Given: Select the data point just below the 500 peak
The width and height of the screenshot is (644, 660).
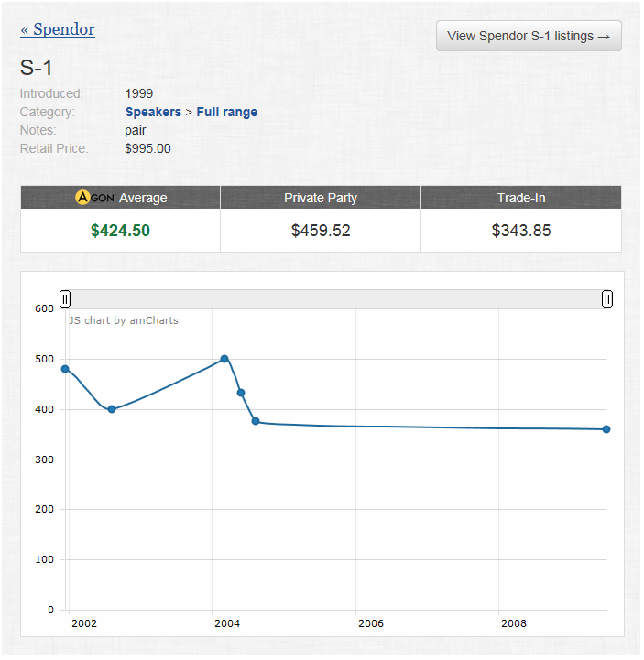Looking at the screenshot, I should [x=241, y=393].
